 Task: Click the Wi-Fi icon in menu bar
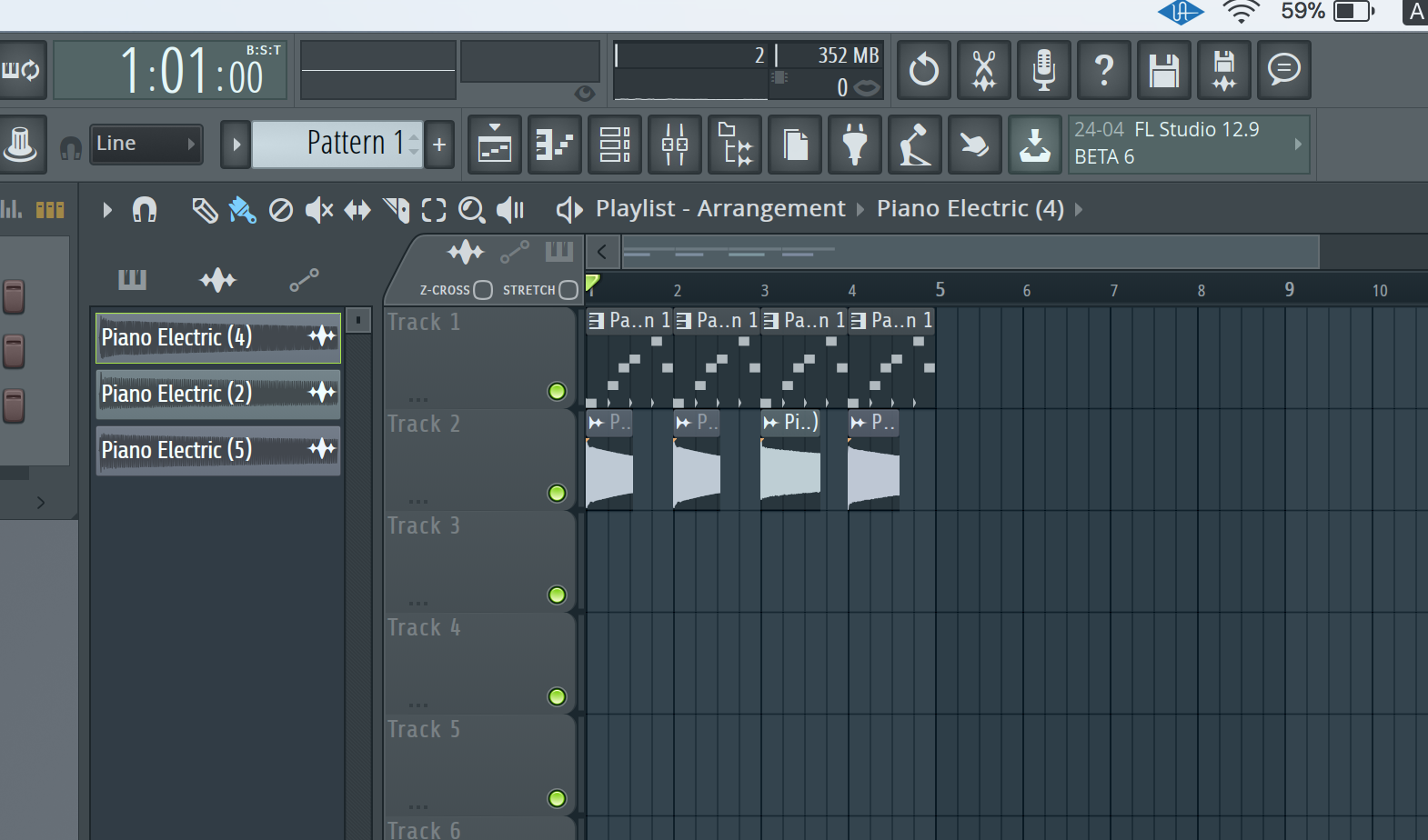click(1241, 12)
